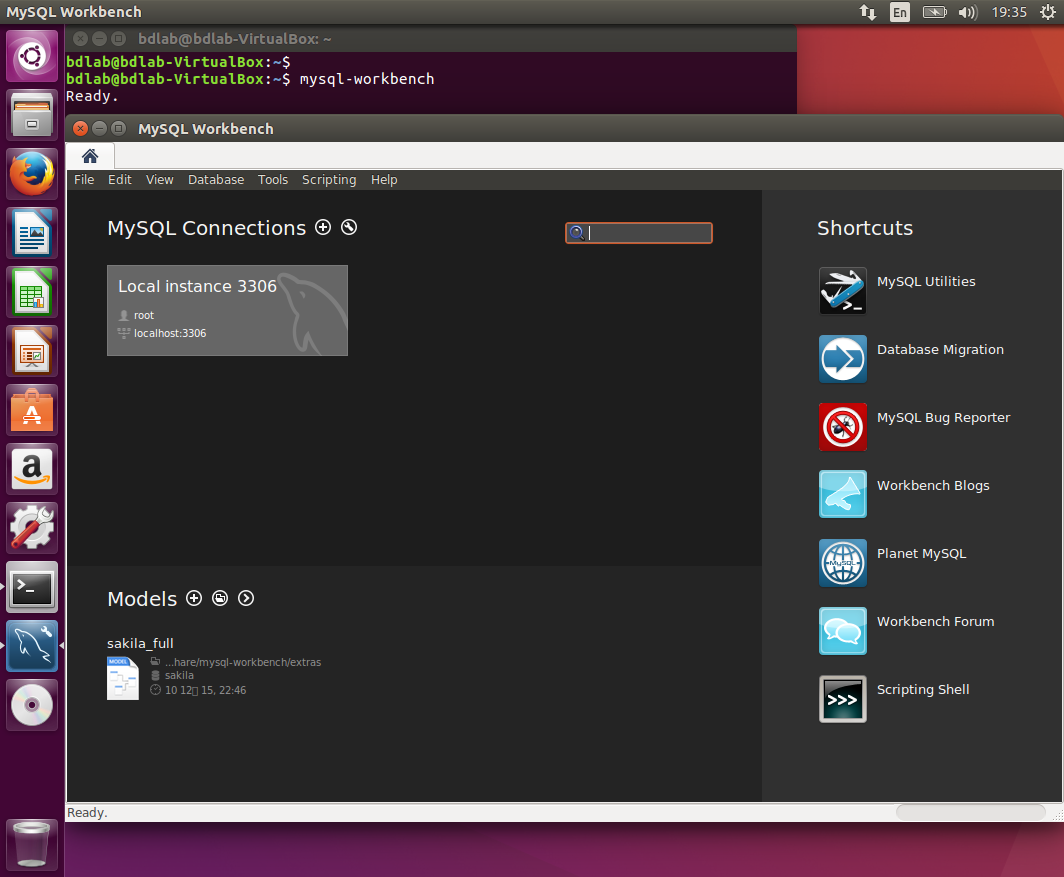The width and height of the screenshot is (1064, 877).
Task: Click the MySQL Utilities label
Action: (926, 282)
